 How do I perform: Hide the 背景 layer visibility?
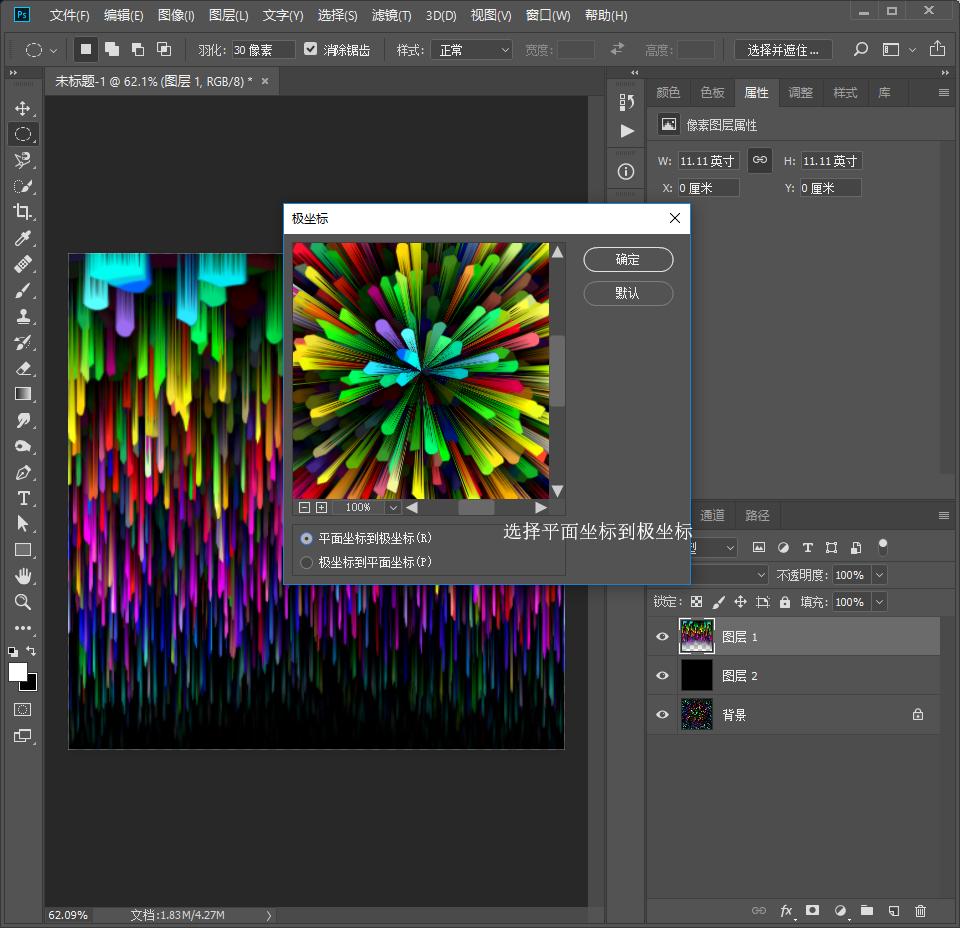(x=662, y=715)
